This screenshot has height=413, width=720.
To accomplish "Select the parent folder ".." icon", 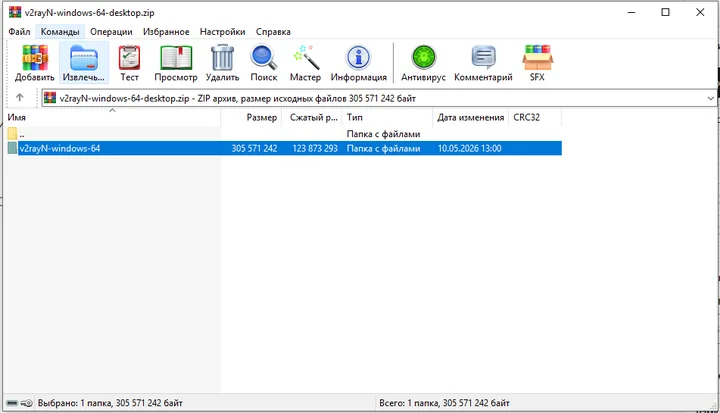I will coord(12,134).
